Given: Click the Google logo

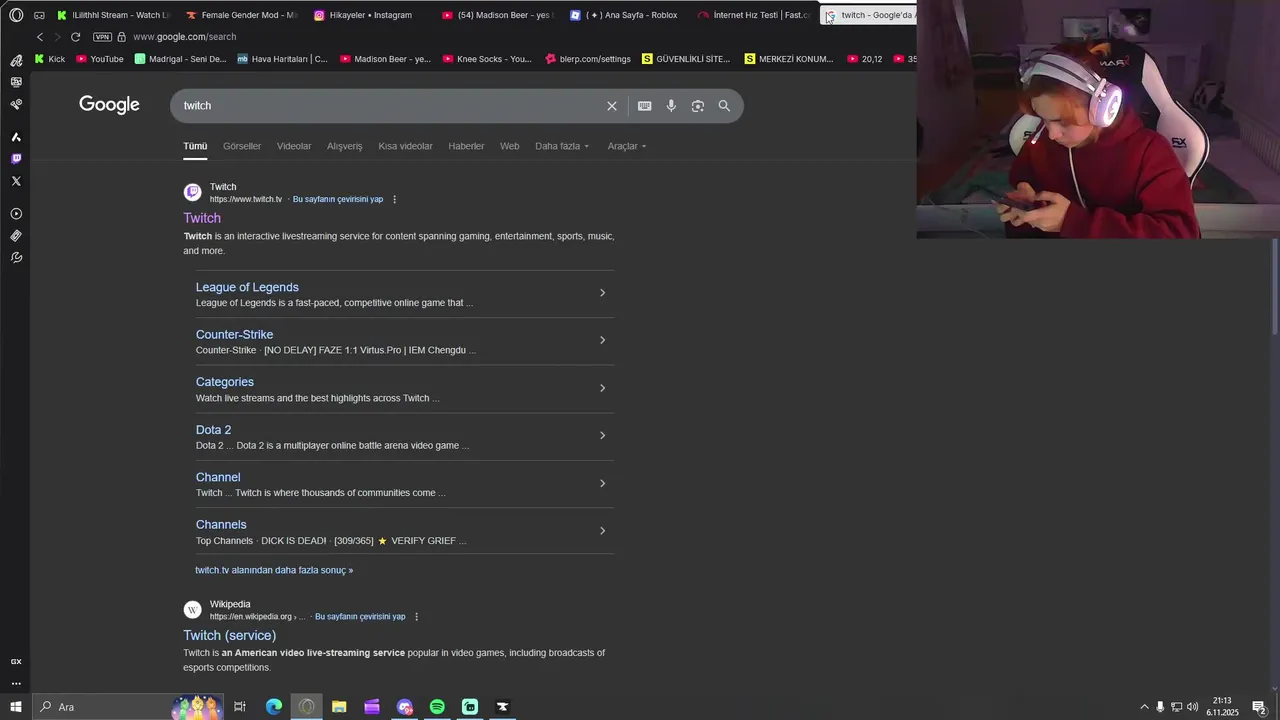Looking at the screenshot, I should (109, 105).
